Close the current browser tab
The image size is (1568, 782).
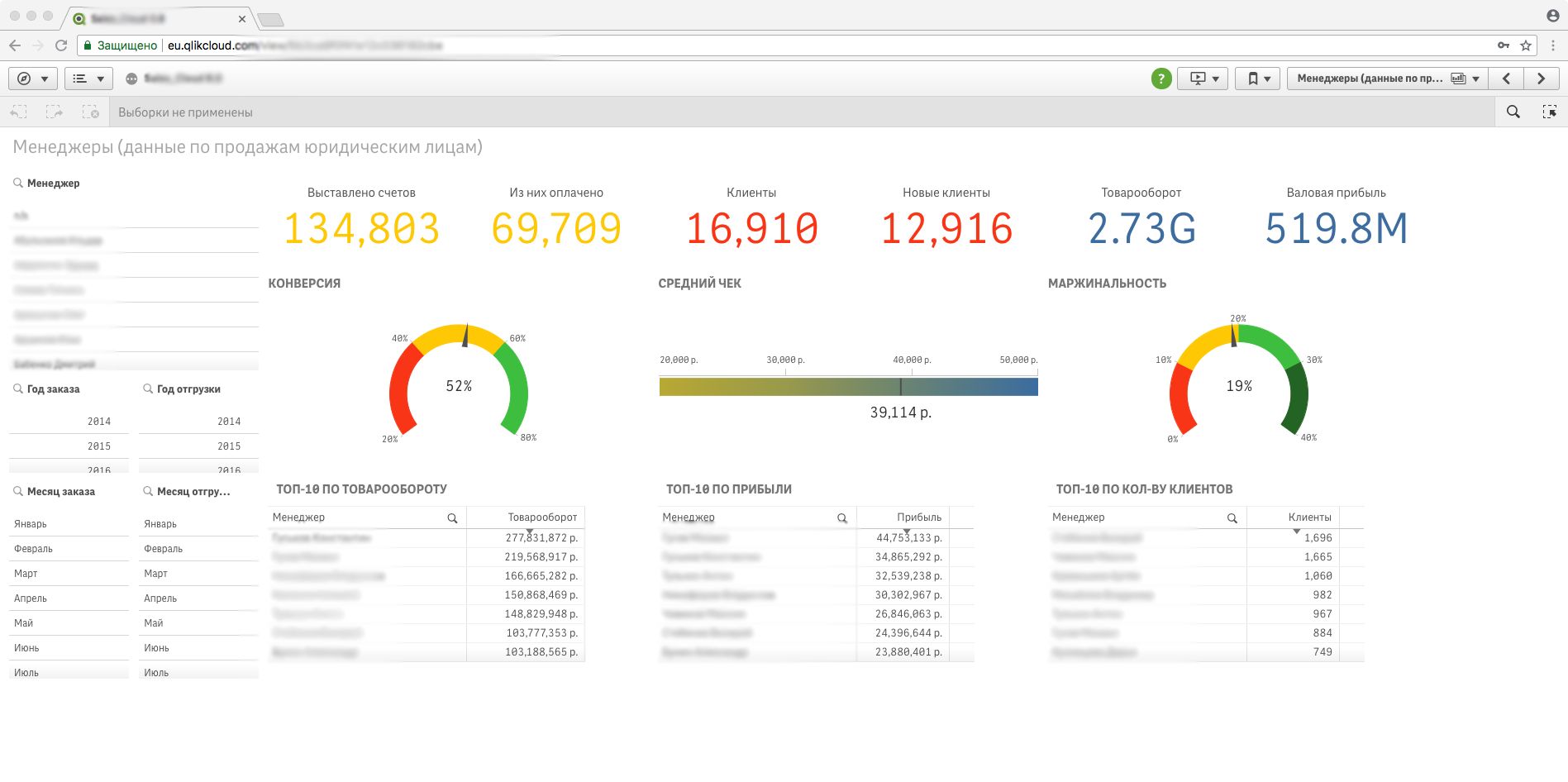coord(242,18)
